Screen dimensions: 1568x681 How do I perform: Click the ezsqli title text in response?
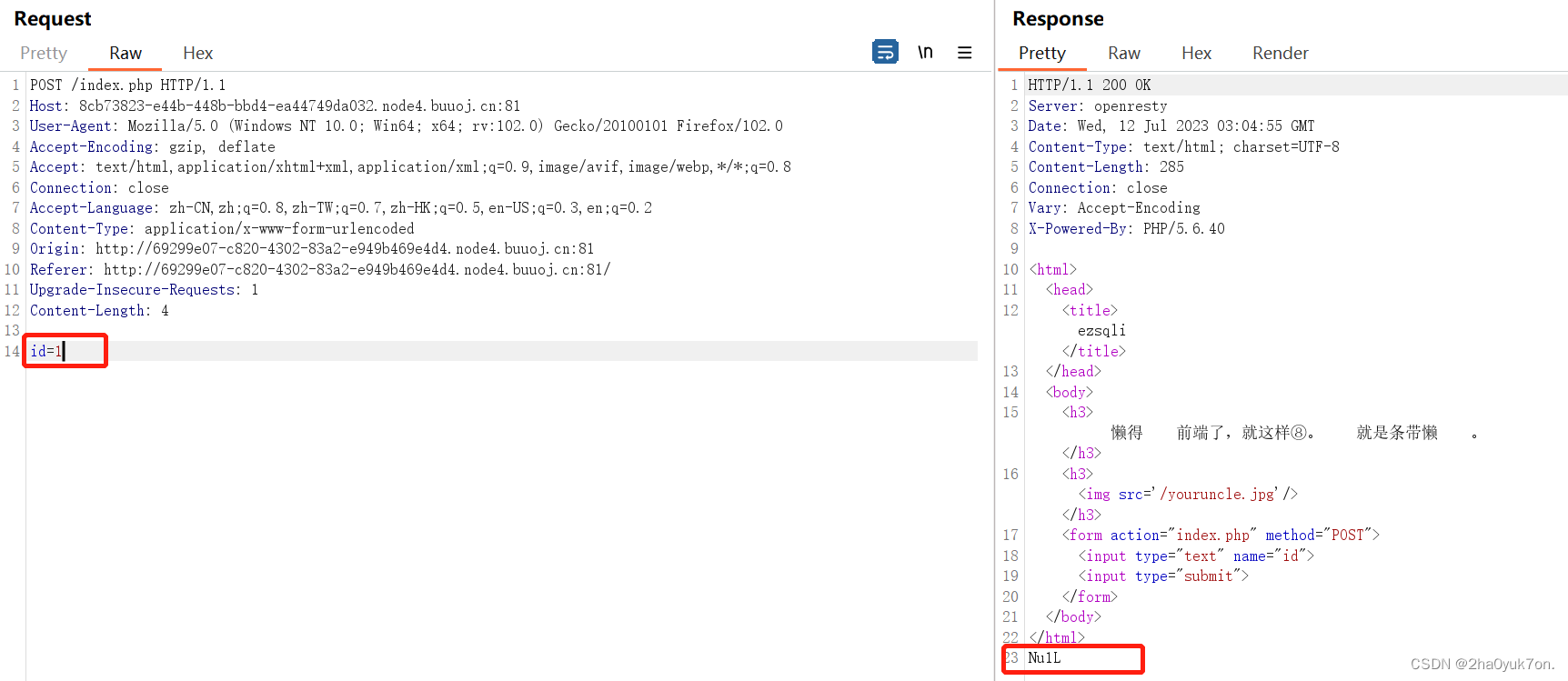(x=1101, y=330)
